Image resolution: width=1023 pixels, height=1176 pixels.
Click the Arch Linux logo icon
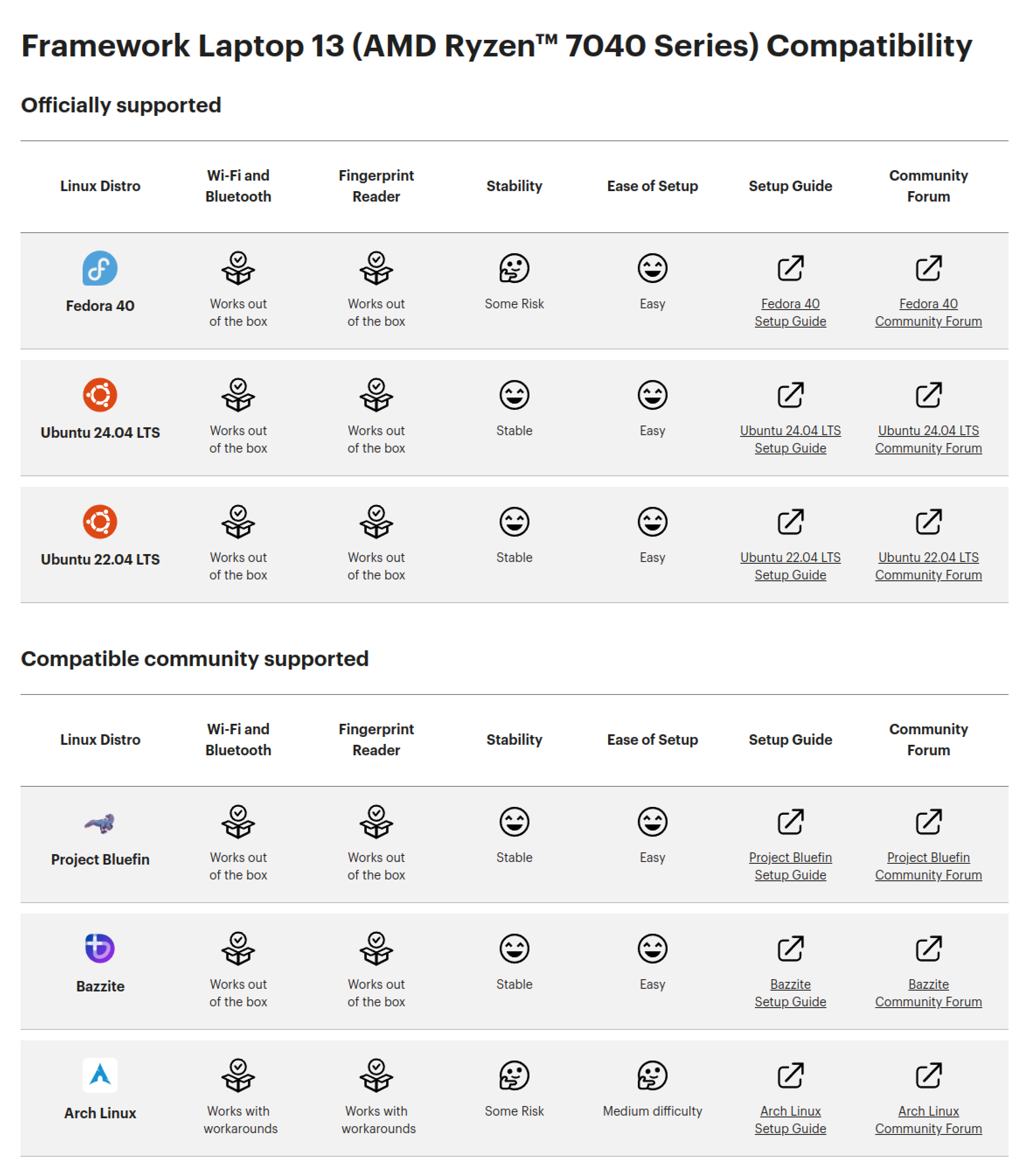click(100, 1075)
